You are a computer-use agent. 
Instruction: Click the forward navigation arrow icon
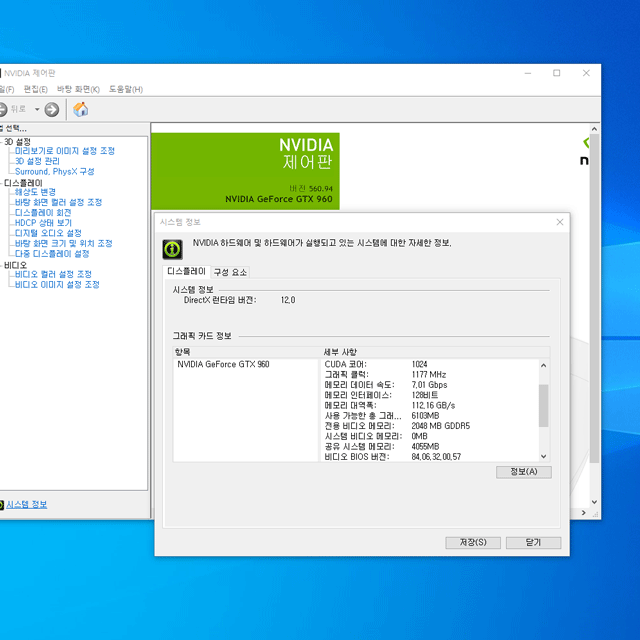tap(52, 109)
